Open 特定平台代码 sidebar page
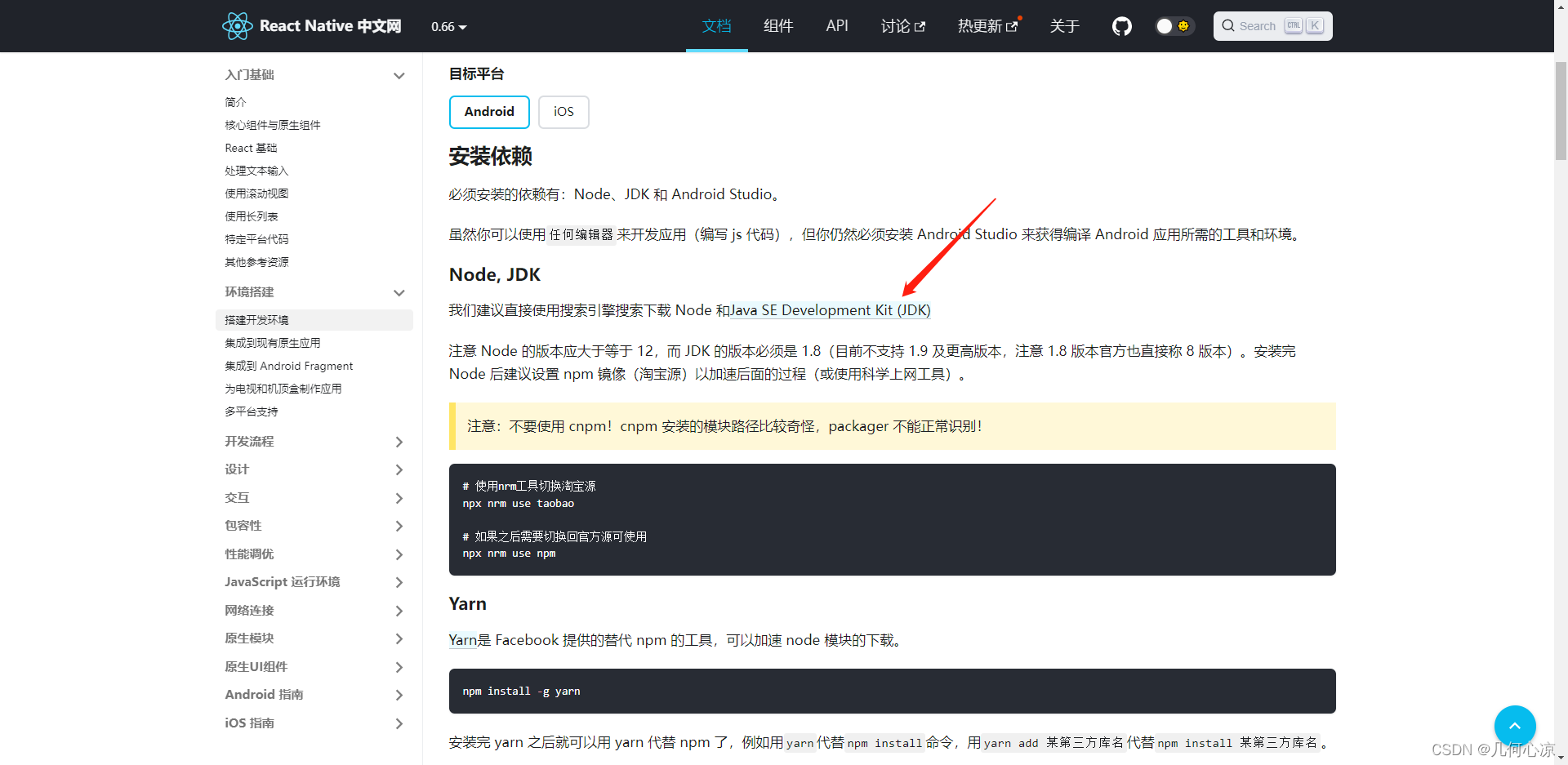The height and width of the screenshot is (765, 1568). coord(256,239)
